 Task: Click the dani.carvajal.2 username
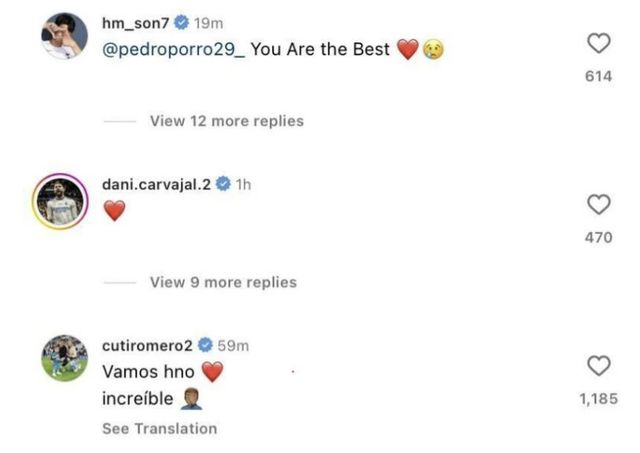point(157,185)
